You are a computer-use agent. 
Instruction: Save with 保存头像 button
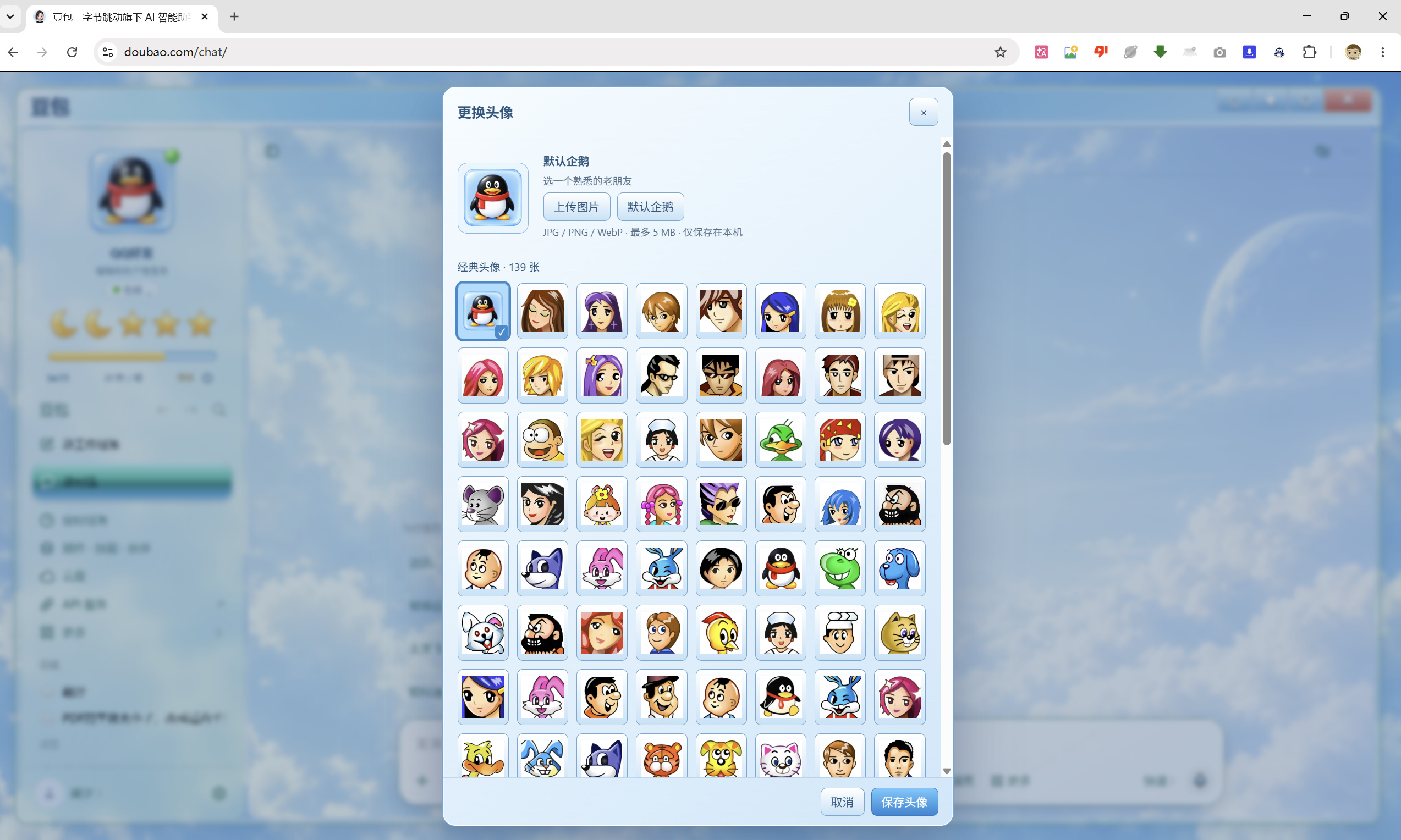click(x=904, y=802)
